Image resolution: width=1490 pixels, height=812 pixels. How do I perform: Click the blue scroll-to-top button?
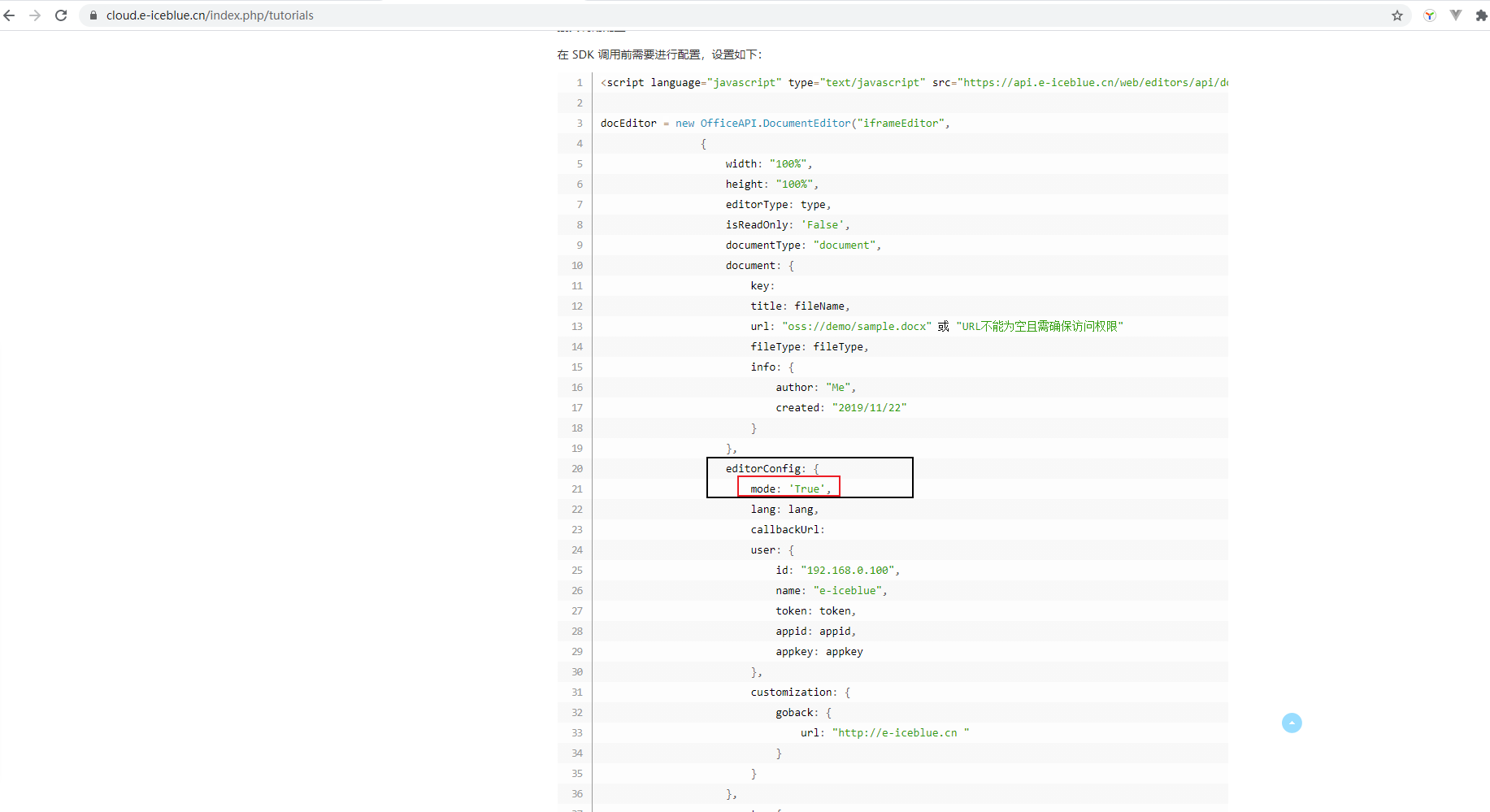(x=1292, y=723)
